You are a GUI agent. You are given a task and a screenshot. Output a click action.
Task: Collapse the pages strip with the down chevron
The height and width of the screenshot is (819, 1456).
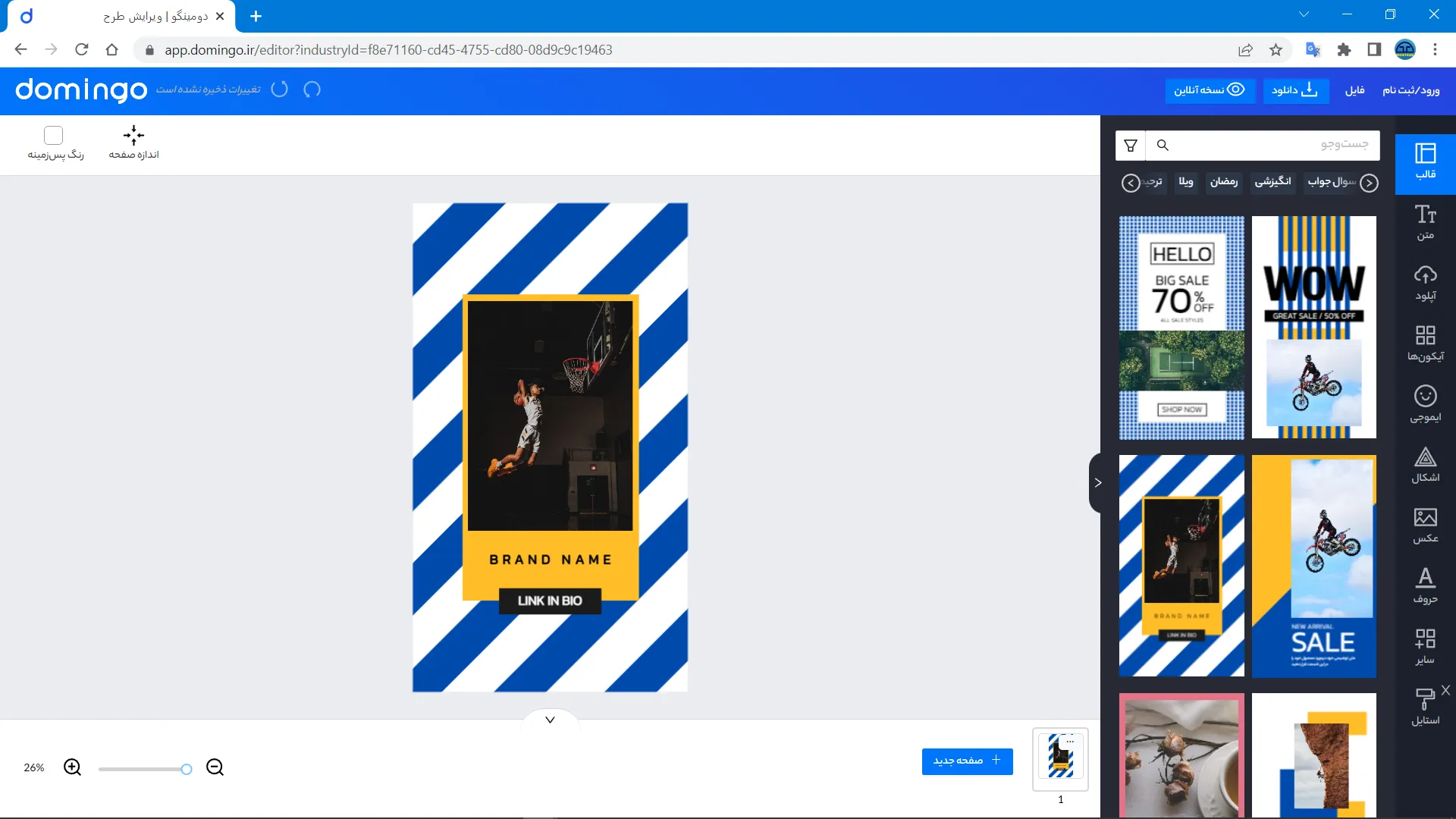tap(550, 720)
